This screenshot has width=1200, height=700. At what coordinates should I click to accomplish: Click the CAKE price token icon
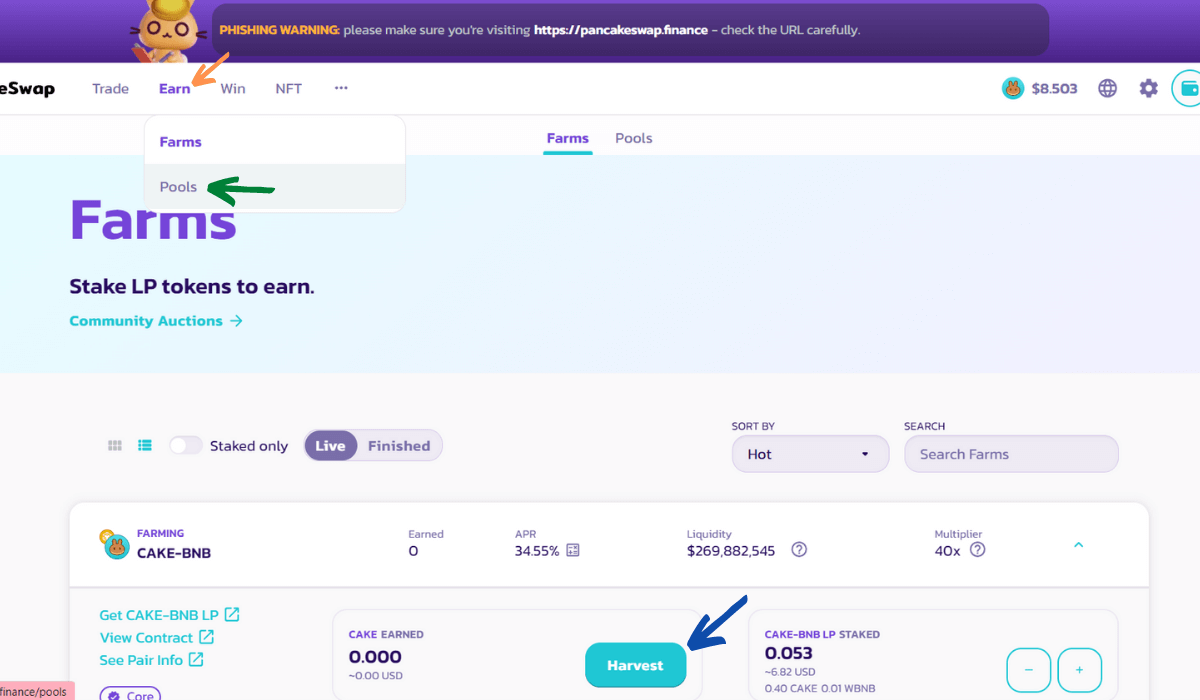[x=1013, y=89]
